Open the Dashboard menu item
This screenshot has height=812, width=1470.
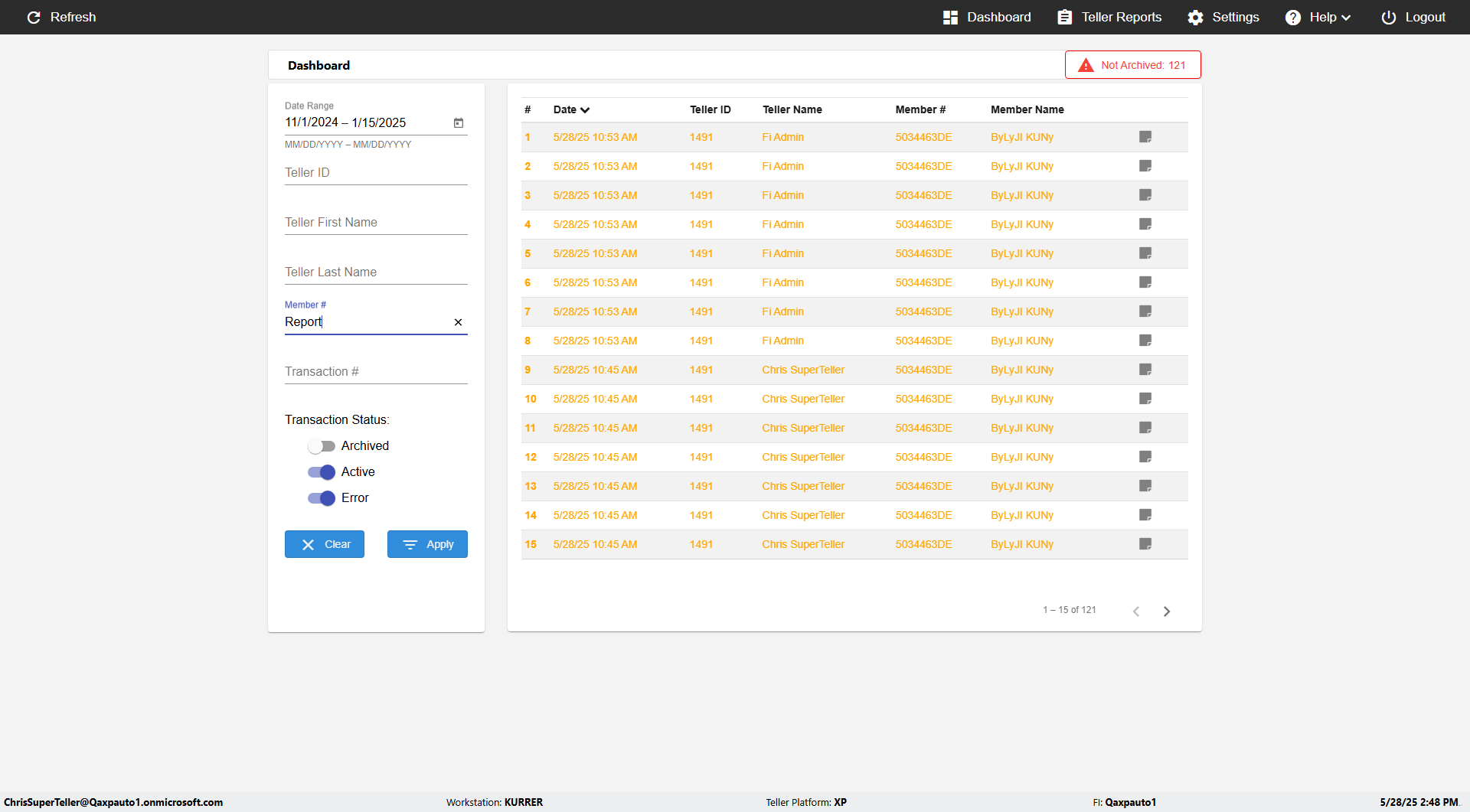pos(987,17)
